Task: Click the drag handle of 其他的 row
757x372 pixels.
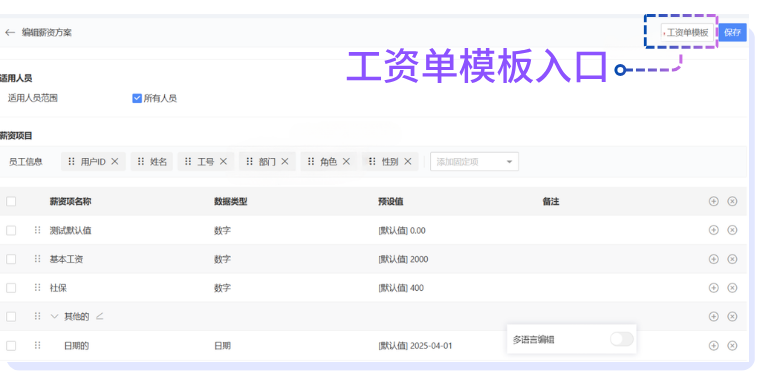Action: (38, 317)
